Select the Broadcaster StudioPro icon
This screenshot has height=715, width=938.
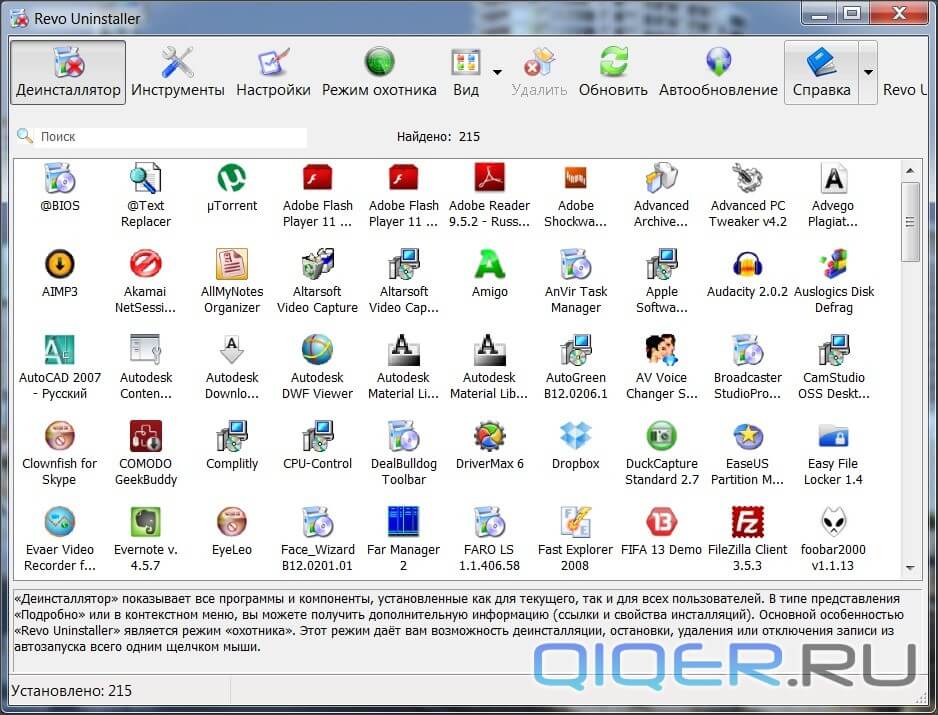pyautogui.click(x=747, y=350)
